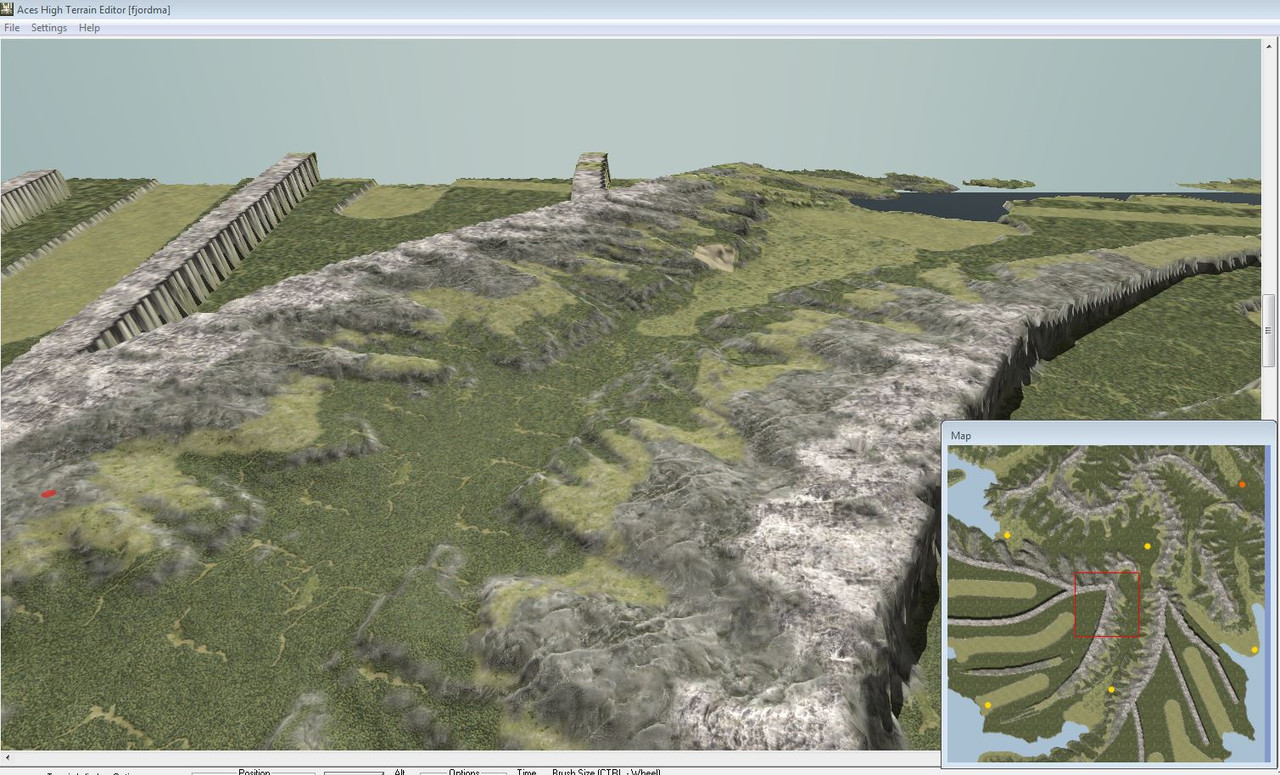The image size is (1280, 775).
Task: Open the Settings menu
Action: 49,28
